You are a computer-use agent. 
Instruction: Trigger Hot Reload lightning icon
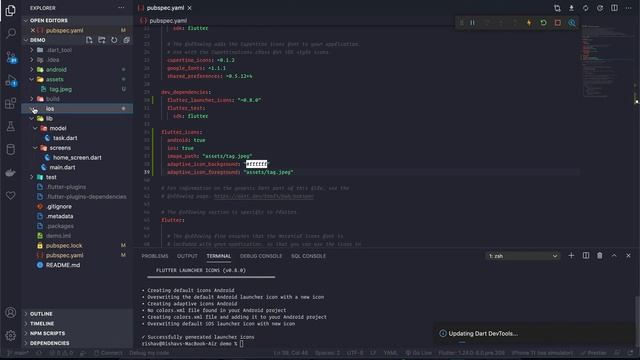(x=529, y=23)
